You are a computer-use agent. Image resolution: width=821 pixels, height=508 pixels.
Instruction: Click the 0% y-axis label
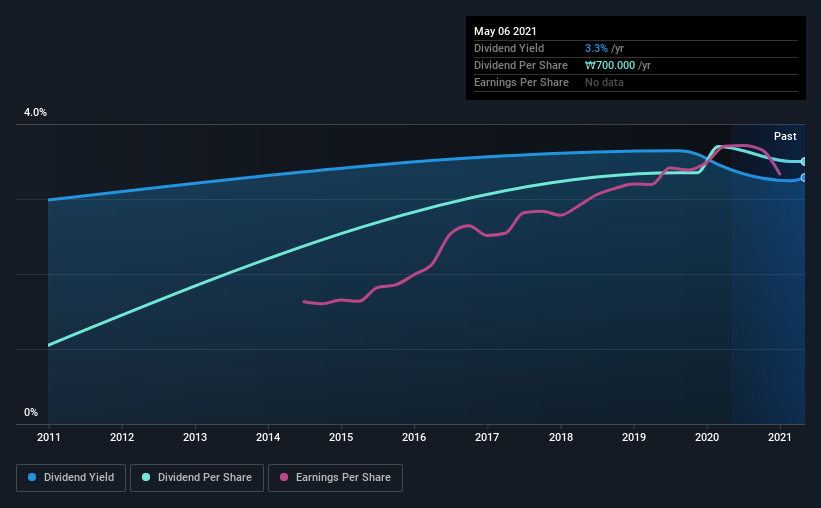31,412
